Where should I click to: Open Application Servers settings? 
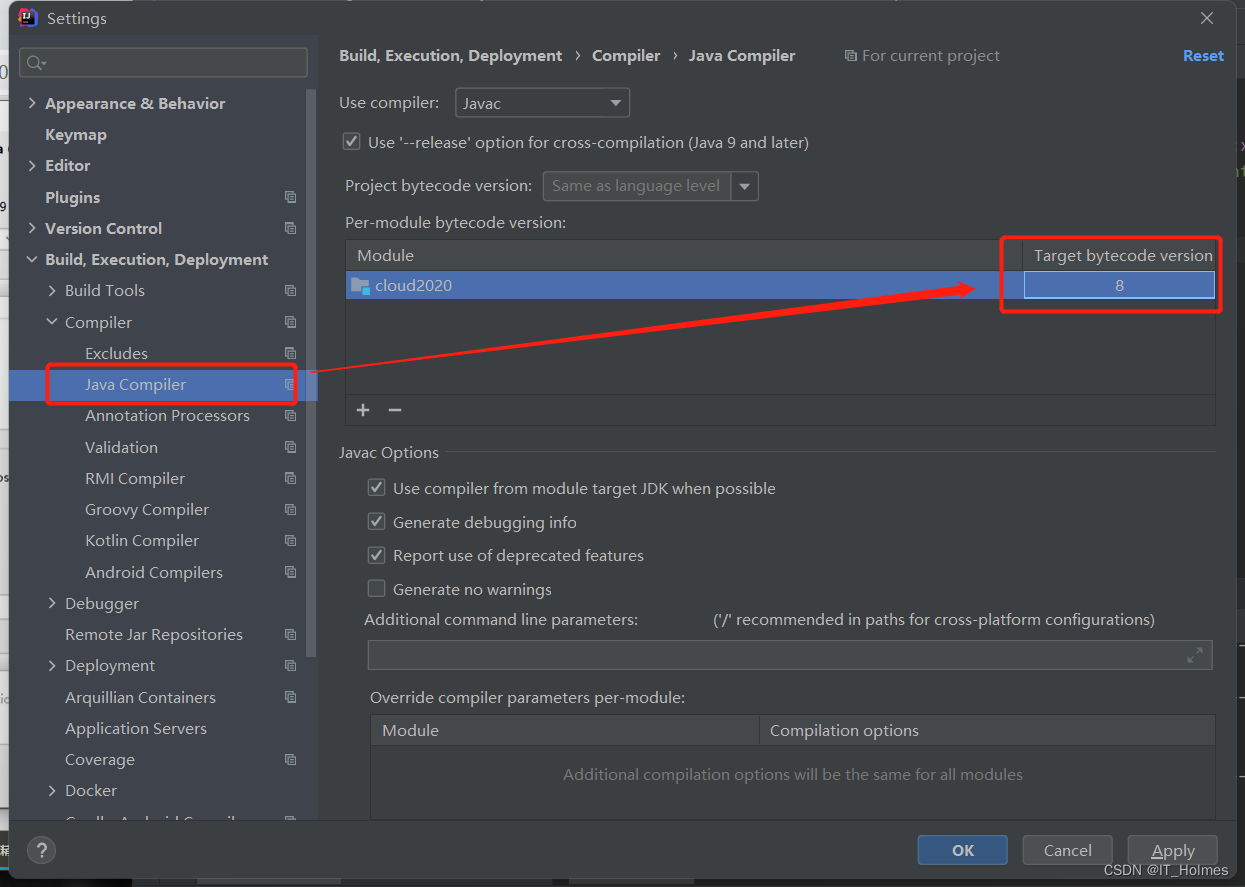[136, 728]
